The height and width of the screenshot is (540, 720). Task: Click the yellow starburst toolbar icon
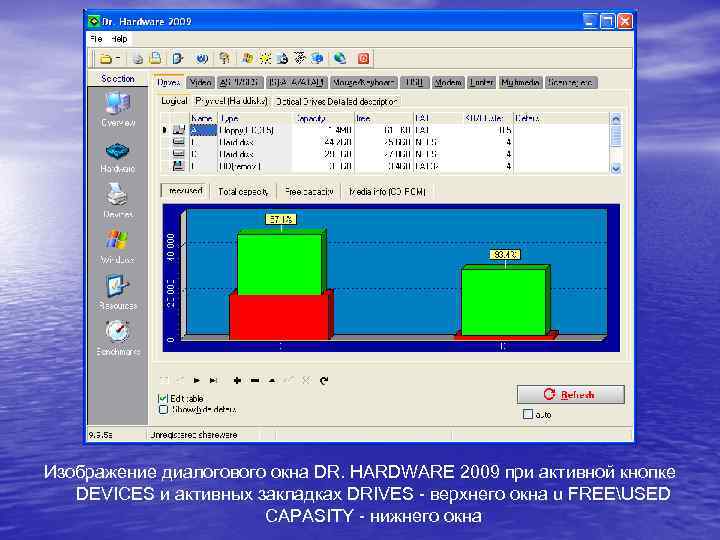(265, 58)
